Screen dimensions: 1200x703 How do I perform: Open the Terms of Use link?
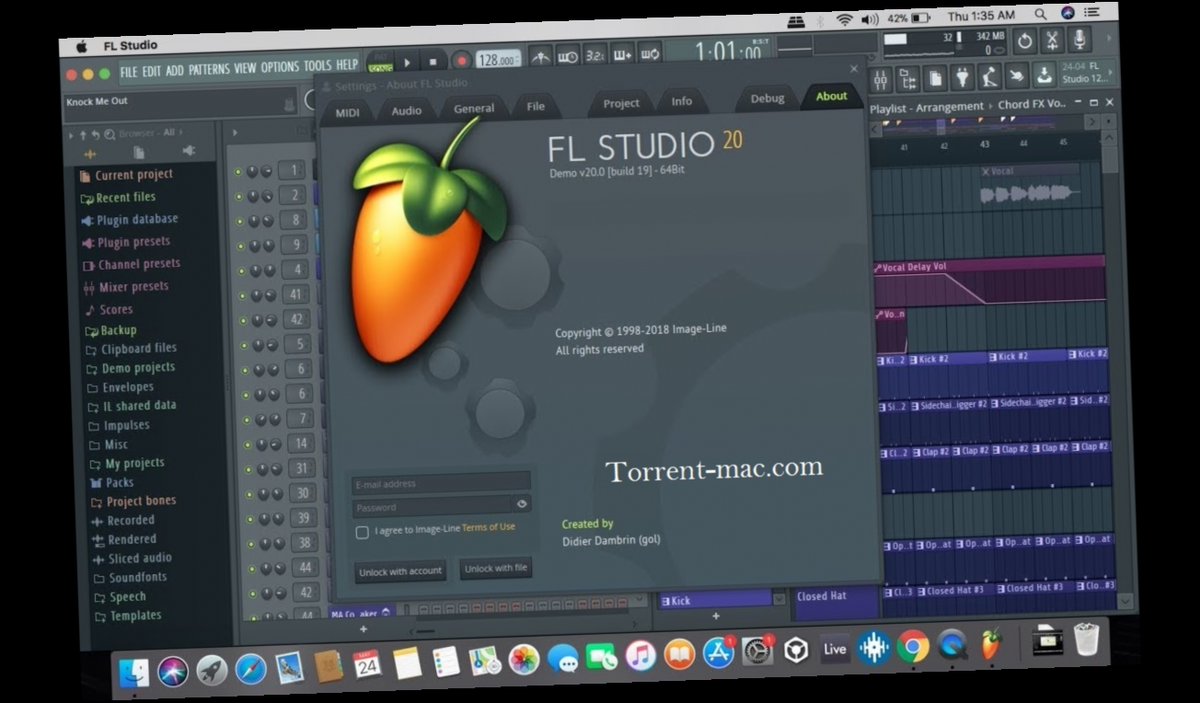[x=489, y=527]
